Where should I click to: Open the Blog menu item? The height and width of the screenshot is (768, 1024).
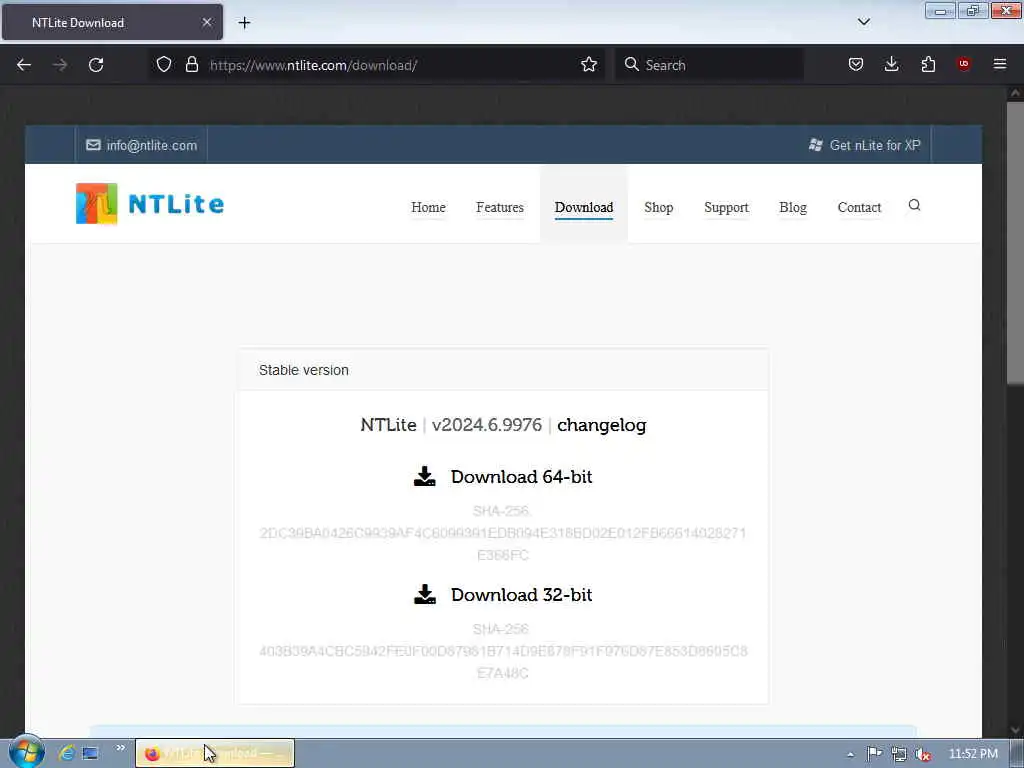(x=793, y=207)
